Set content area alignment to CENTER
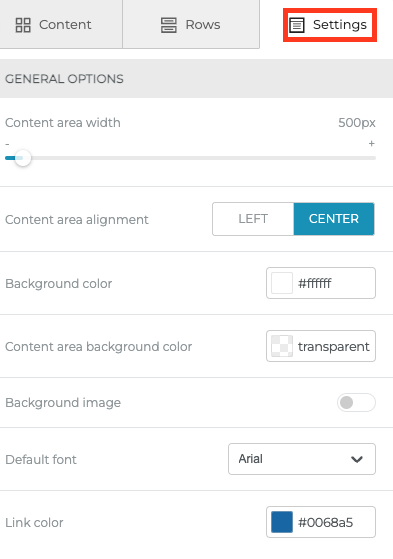 tap(334, 219)
